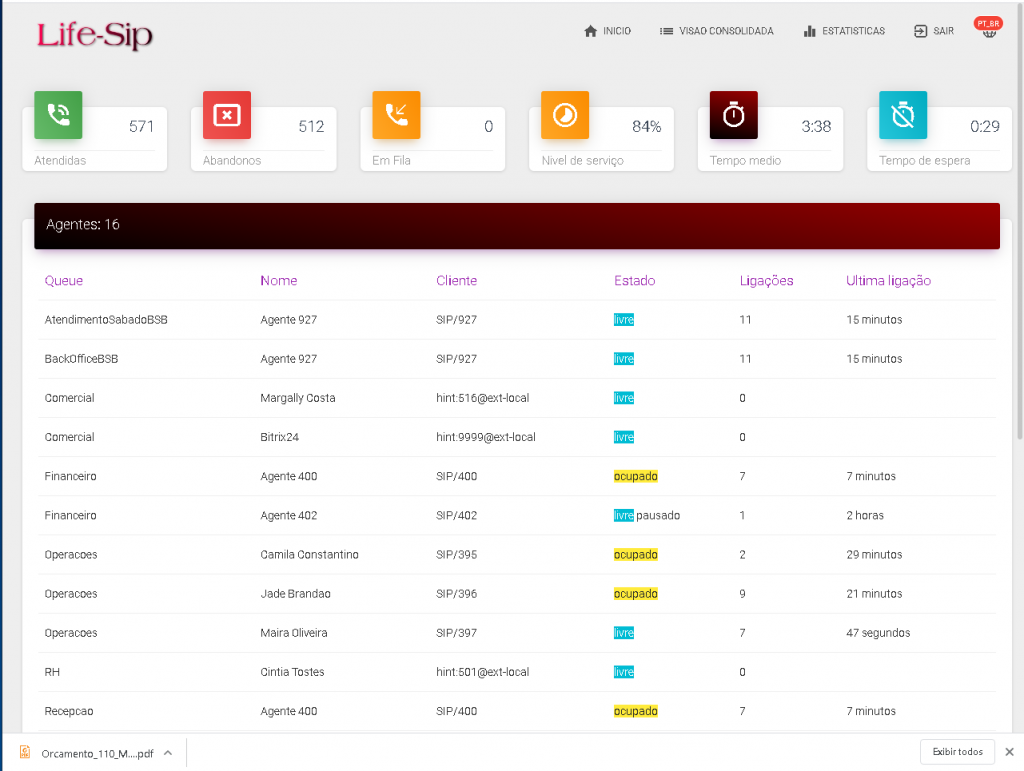Click the Tempo medio stopwatch icon

point(734,115)
